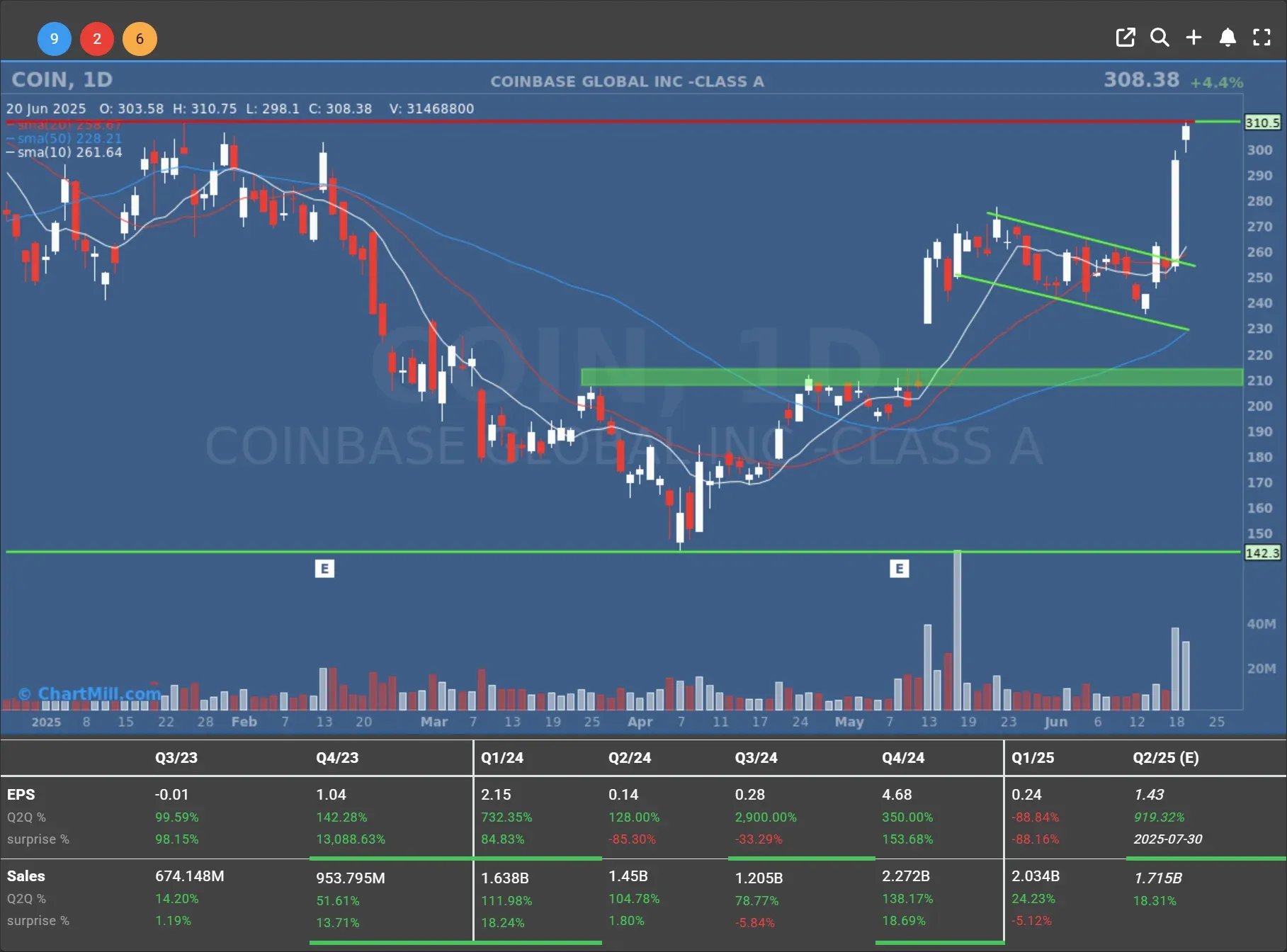The height and width of the screenshot is (952, 1287).
Task: Click the COIN, 1D ticker title
Action: coord(62,79)
